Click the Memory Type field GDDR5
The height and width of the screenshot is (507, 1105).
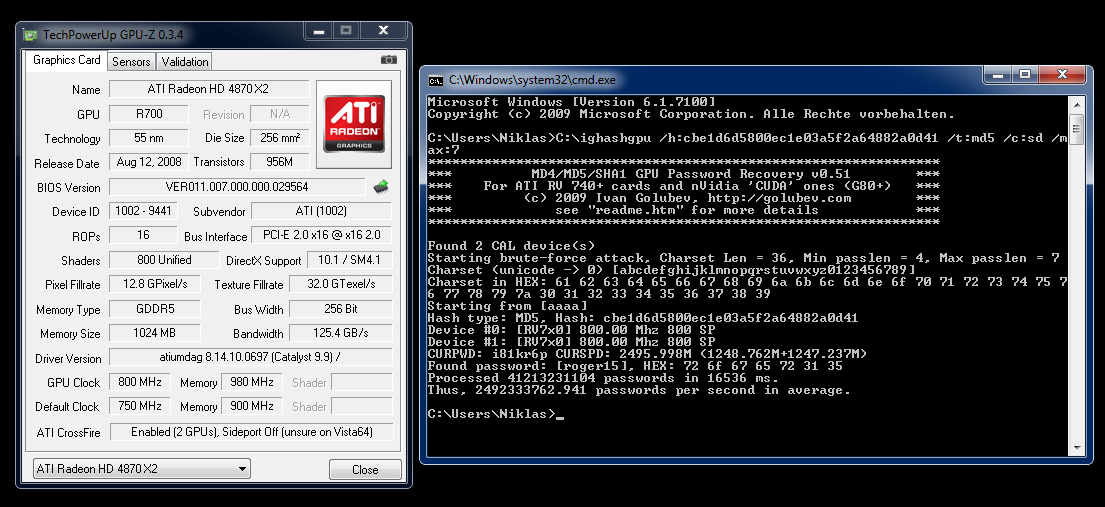pos(154,309)
